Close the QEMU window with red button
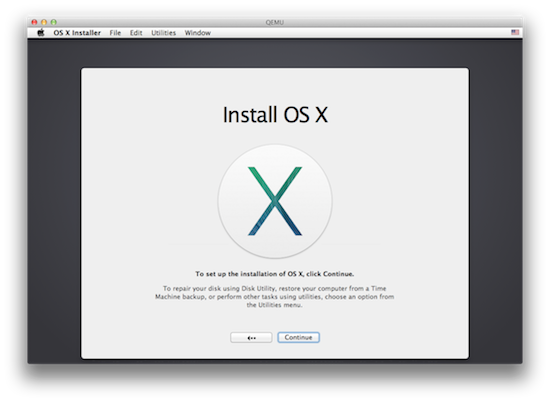This screenshot has height=402, width=550. (34, 22)
